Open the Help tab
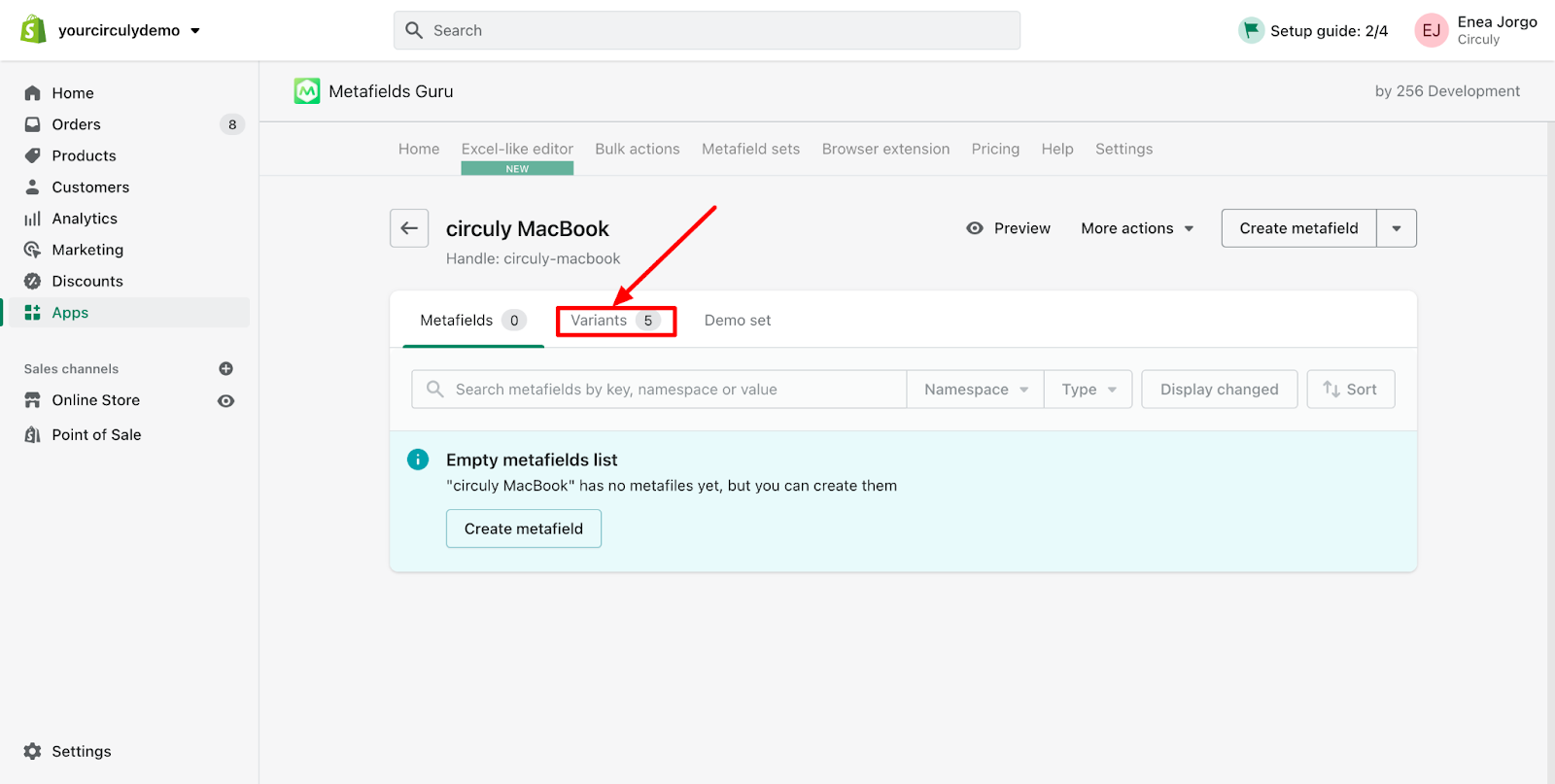 tap(1057, 149)
